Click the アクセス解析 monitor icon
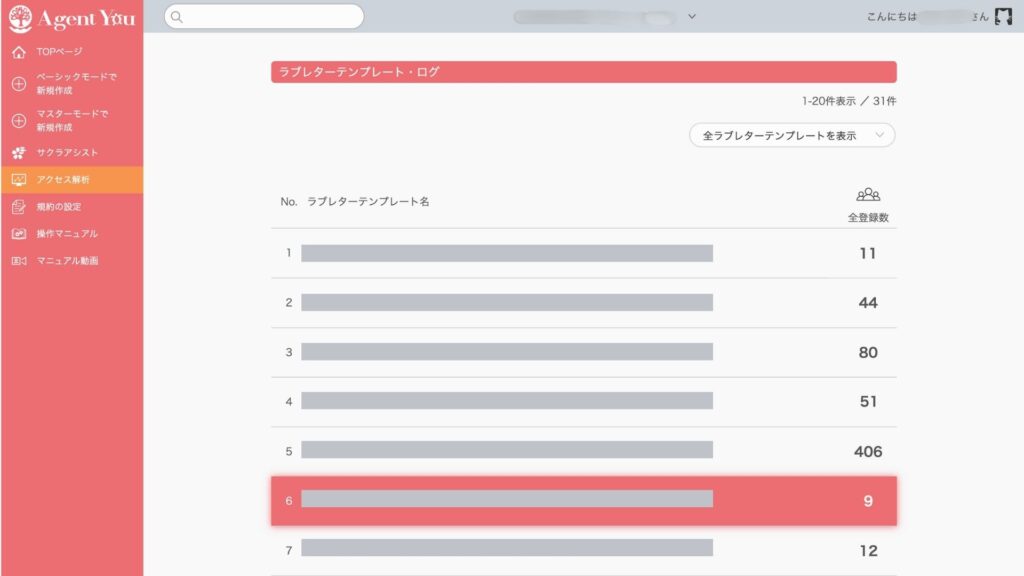1024x576 pixels. pyautogui.click(x=18, y=180)
